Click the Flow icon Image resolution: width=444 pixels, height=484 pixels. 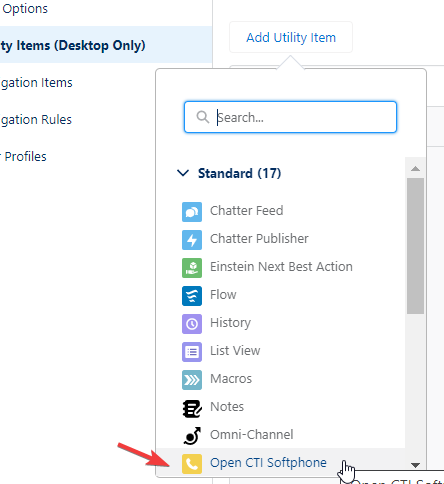[192, 296]
